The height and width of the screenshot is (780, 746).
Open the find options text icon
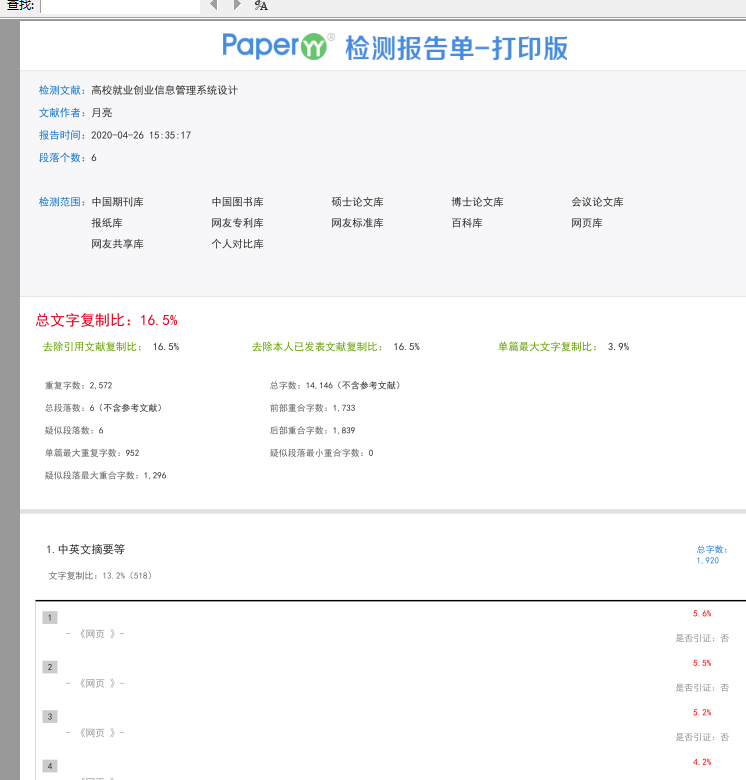coord(261,5)
